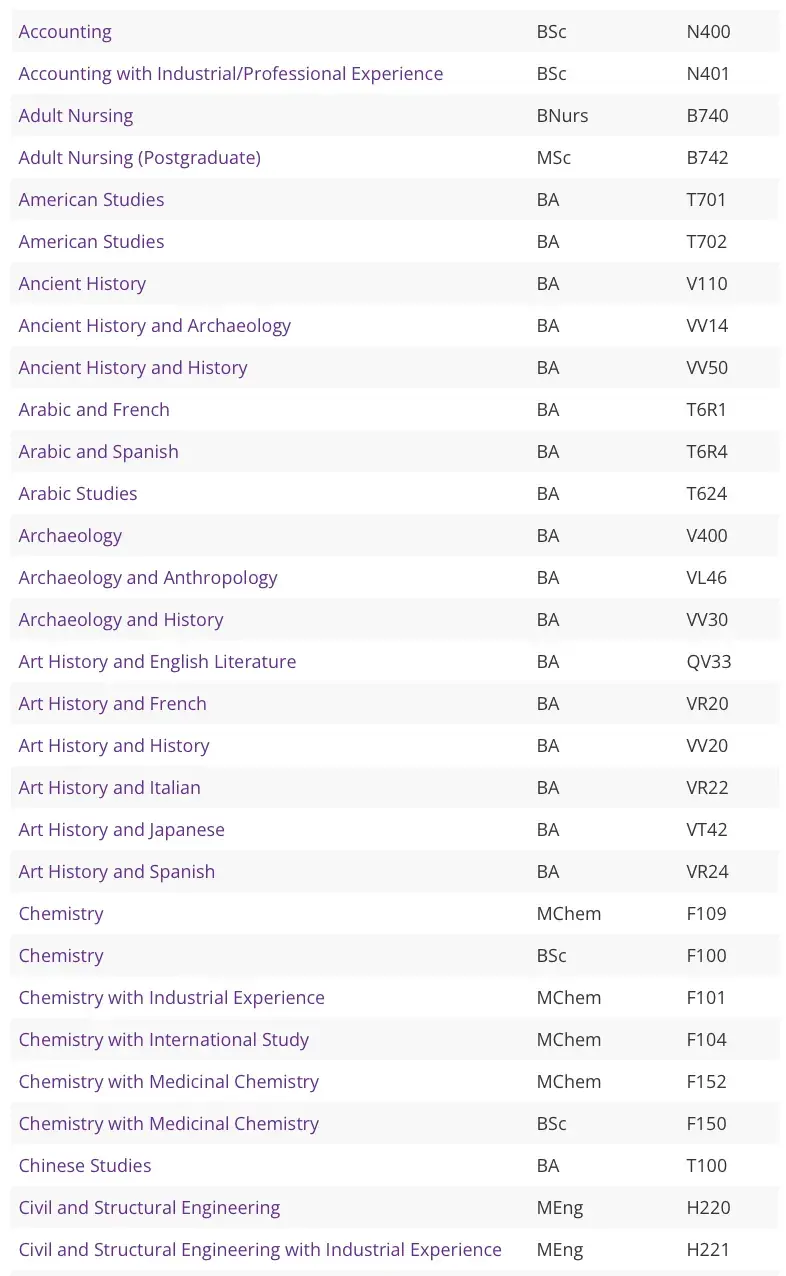Open the Chemistry BSc F100 course
Viewport: 786px width, 1276px height.
(x=61, y=956)
